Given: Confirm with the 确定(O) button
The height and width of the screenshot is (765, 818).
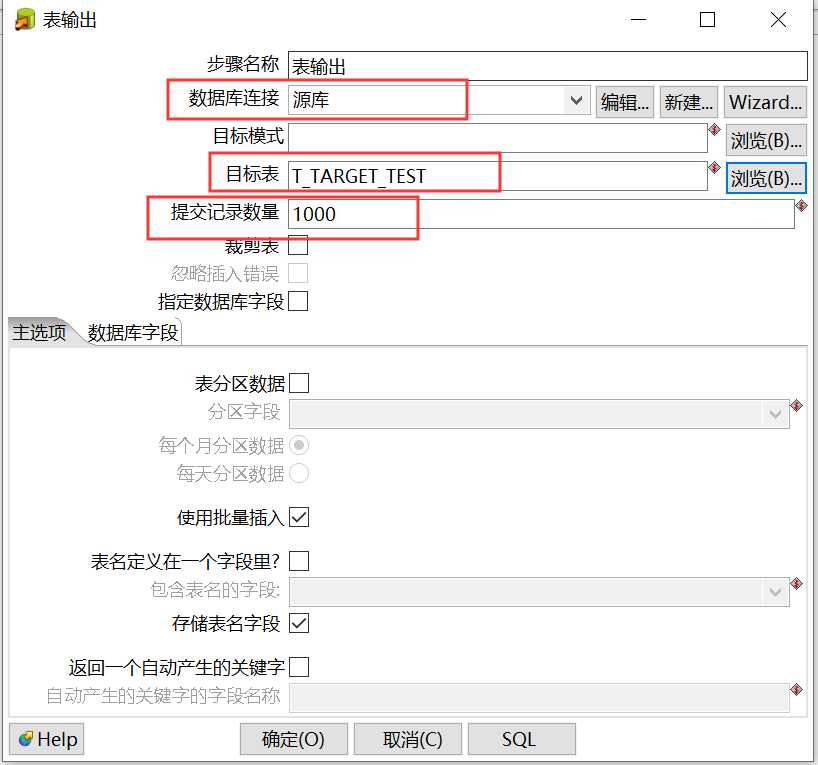Looking at the screenshot, I should tap(294, 739).
